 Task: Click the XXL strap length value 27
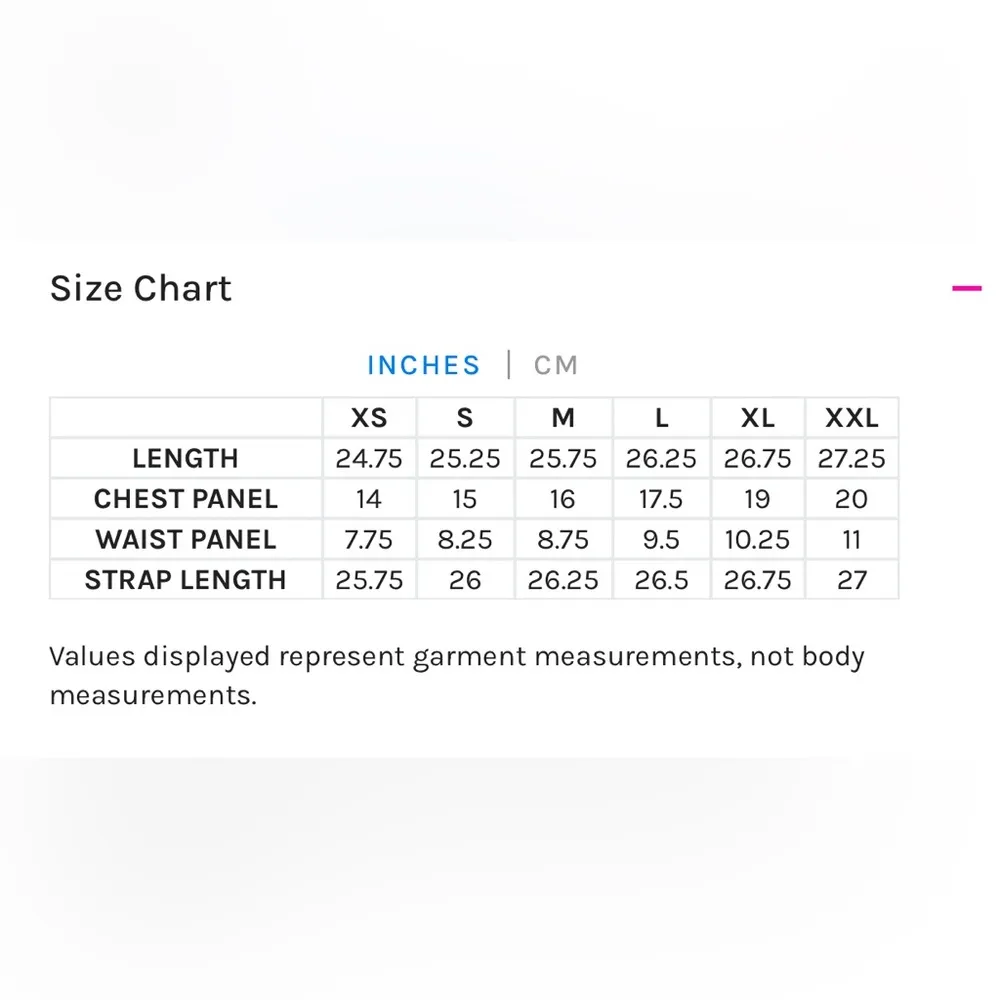(x=851, y=580)
